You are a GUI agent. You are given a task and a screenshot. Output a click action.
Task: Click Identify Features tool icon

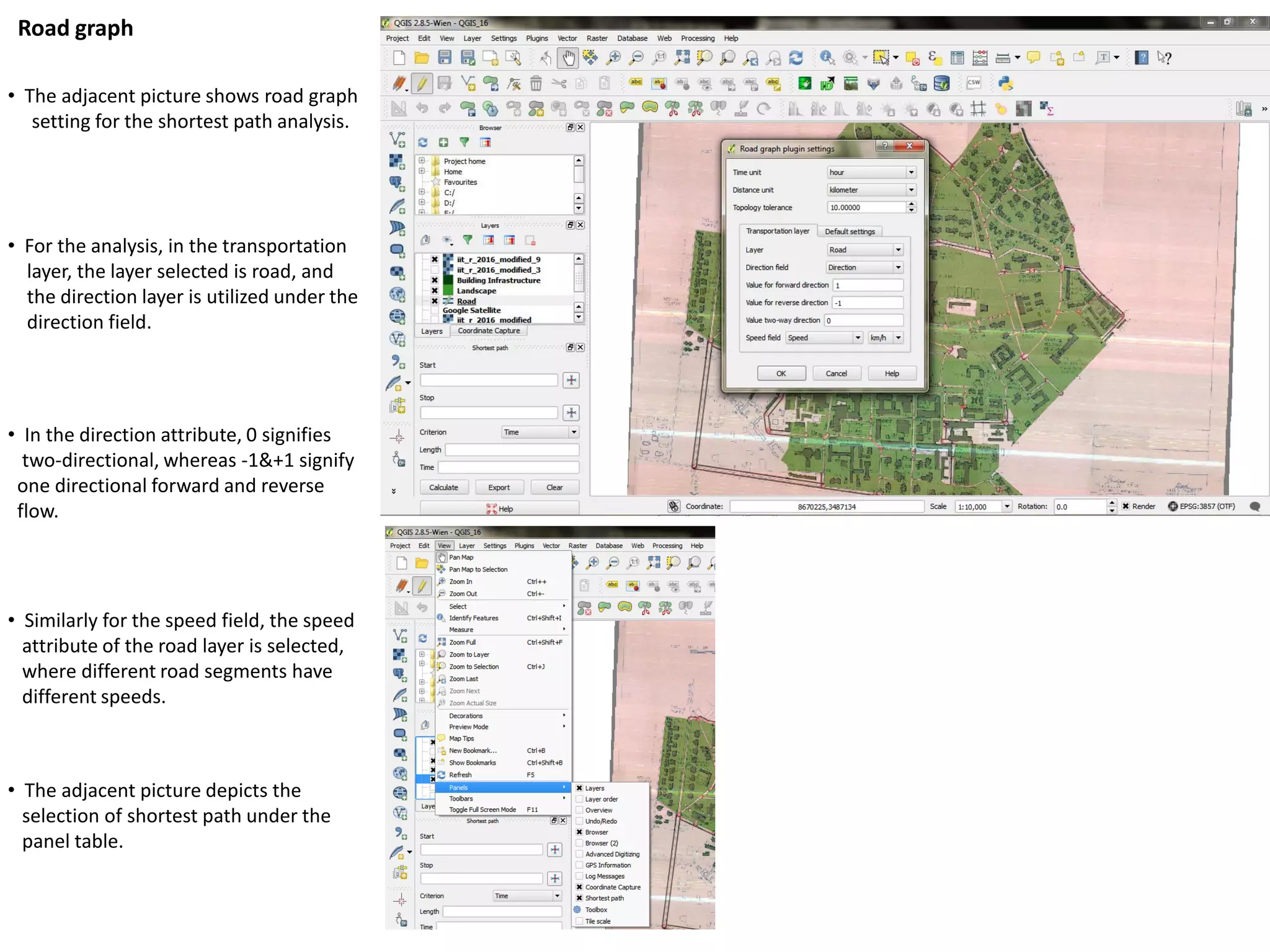pyautogui.click(x=827, y=58)
